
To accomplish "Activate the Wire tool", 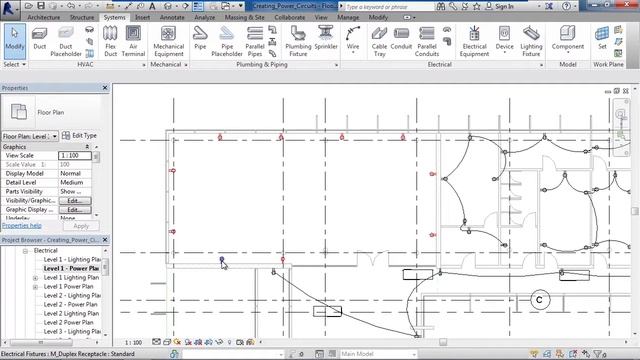I will coord(353,40).
